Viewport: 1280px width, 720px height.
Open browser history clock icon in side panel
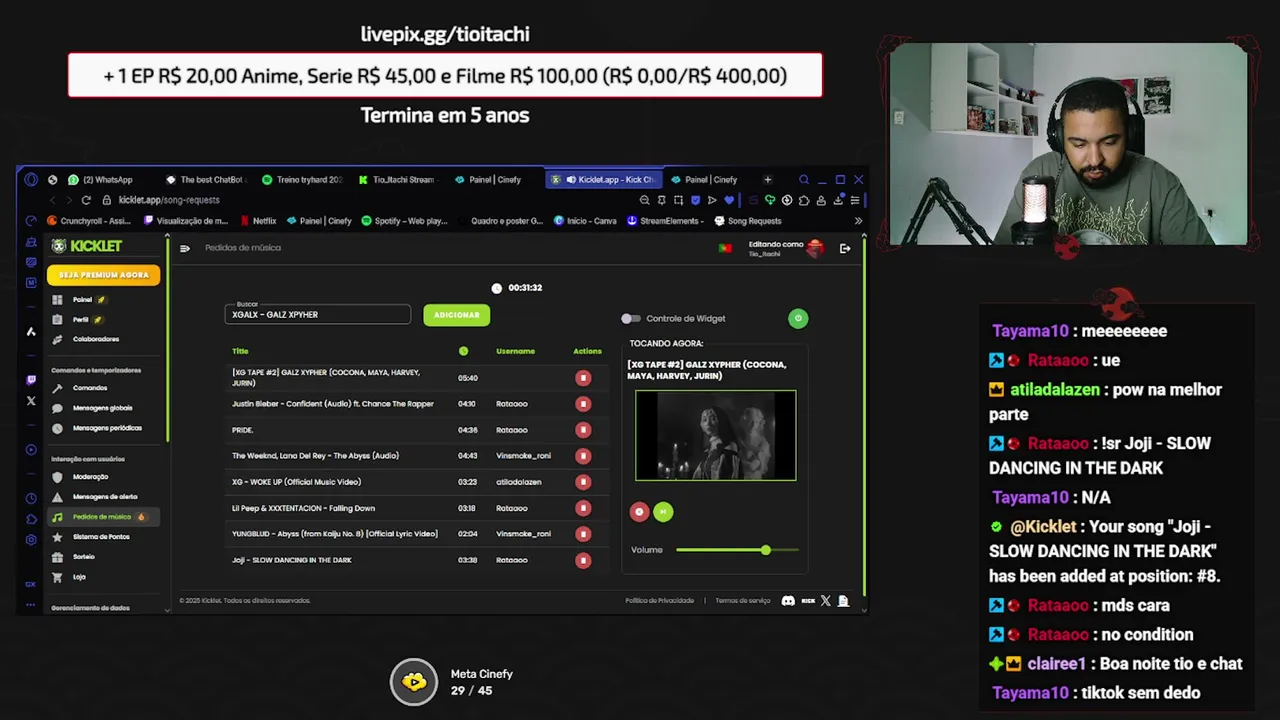click(31, 498)
